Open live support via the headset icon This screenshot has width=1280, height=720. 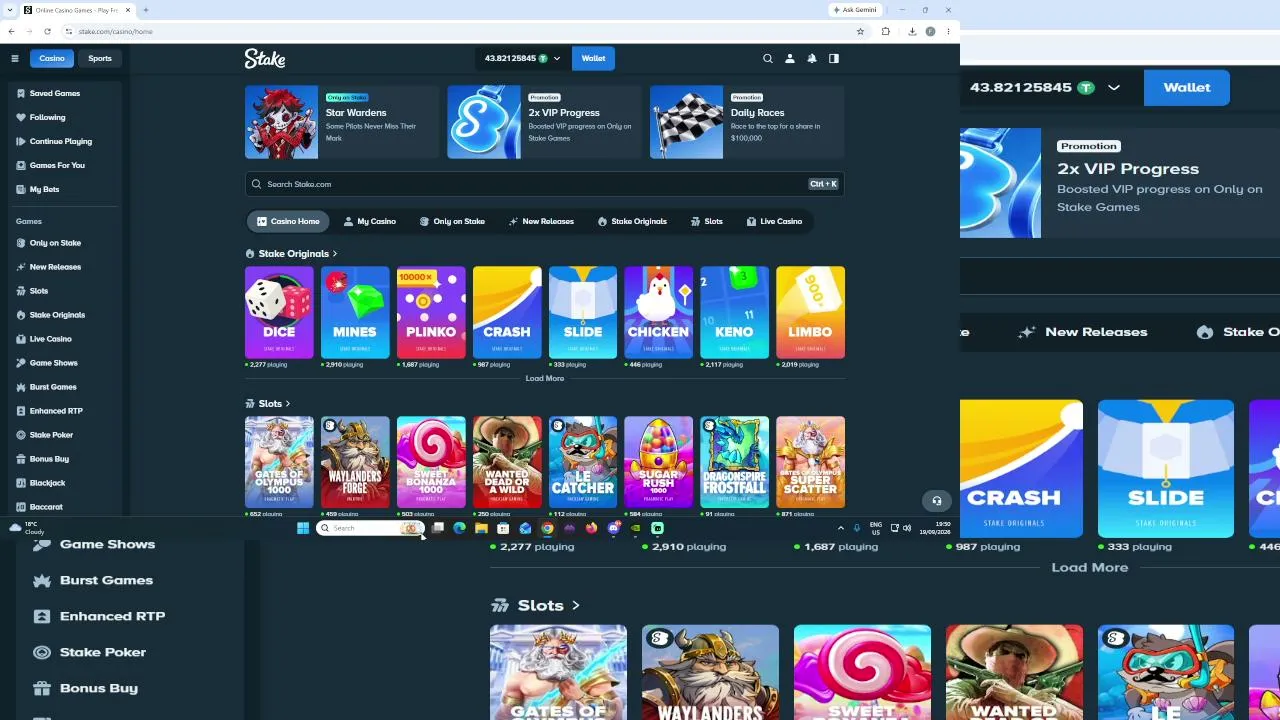point(937,501)
